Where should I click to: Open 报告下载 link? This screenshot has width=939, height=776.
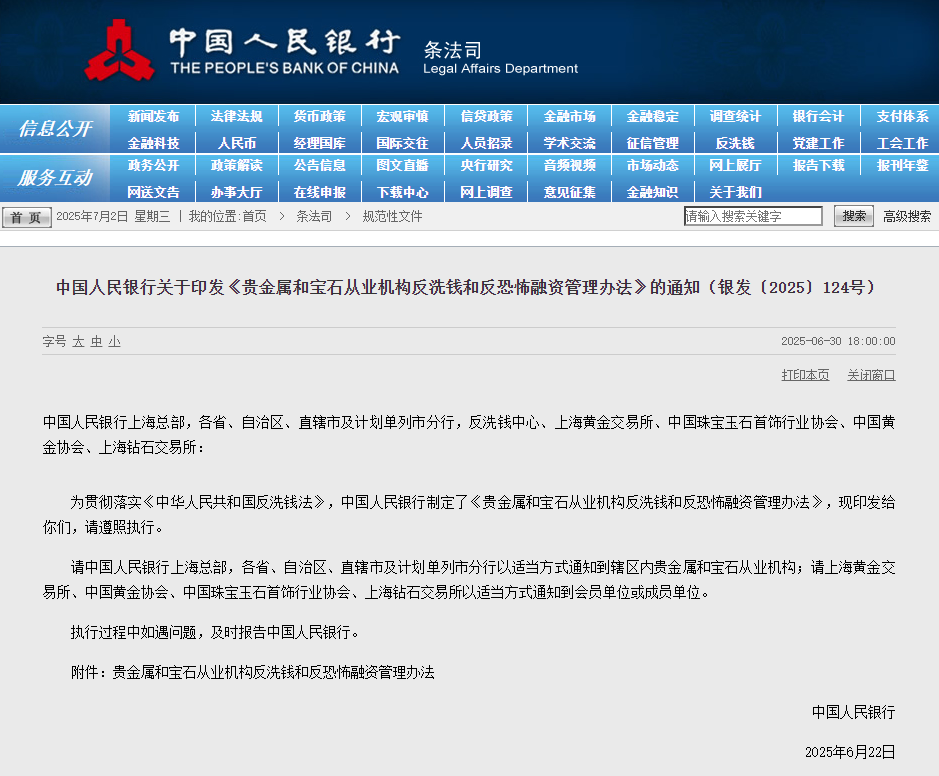pyautogui.click(x=819, y=165)
